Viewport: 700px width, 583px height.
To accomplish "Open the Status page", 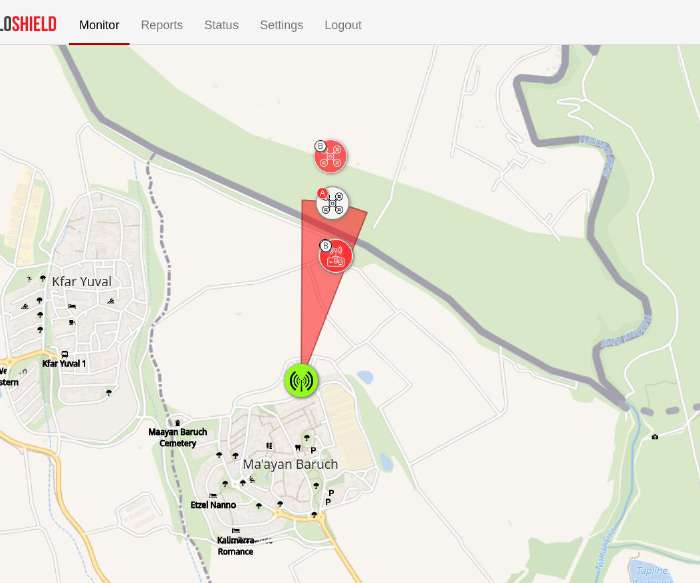I will coord(221,25).
